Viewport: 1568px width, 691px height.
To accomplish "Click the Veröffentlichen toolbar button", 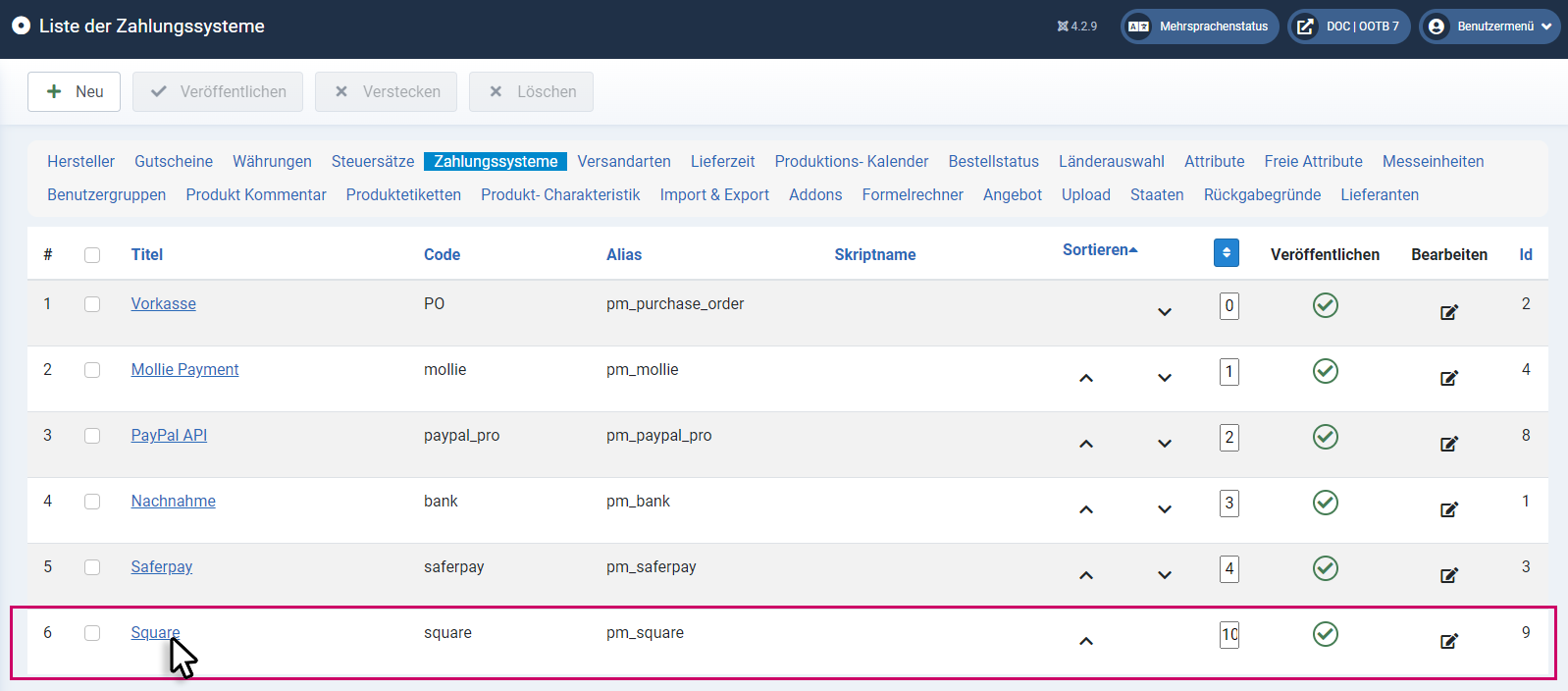I will pos(218,91).
